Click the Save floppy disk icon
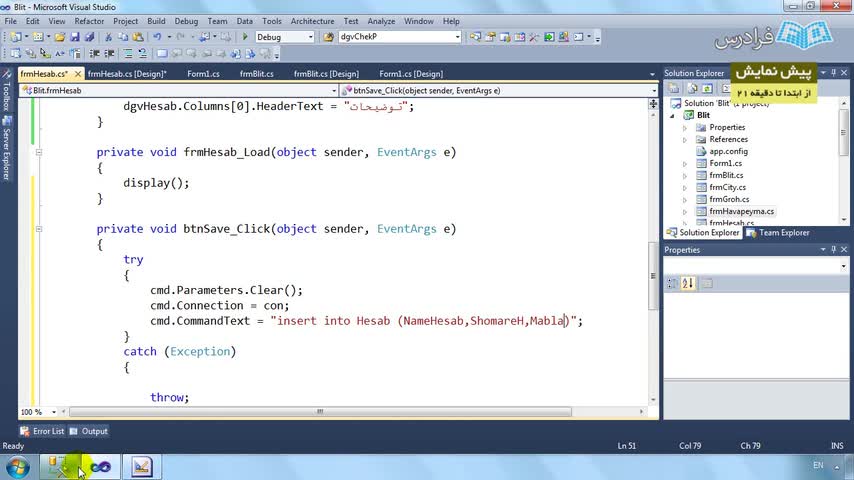The image size is (854, 480). pyautogui.click(x=75, y=37)
